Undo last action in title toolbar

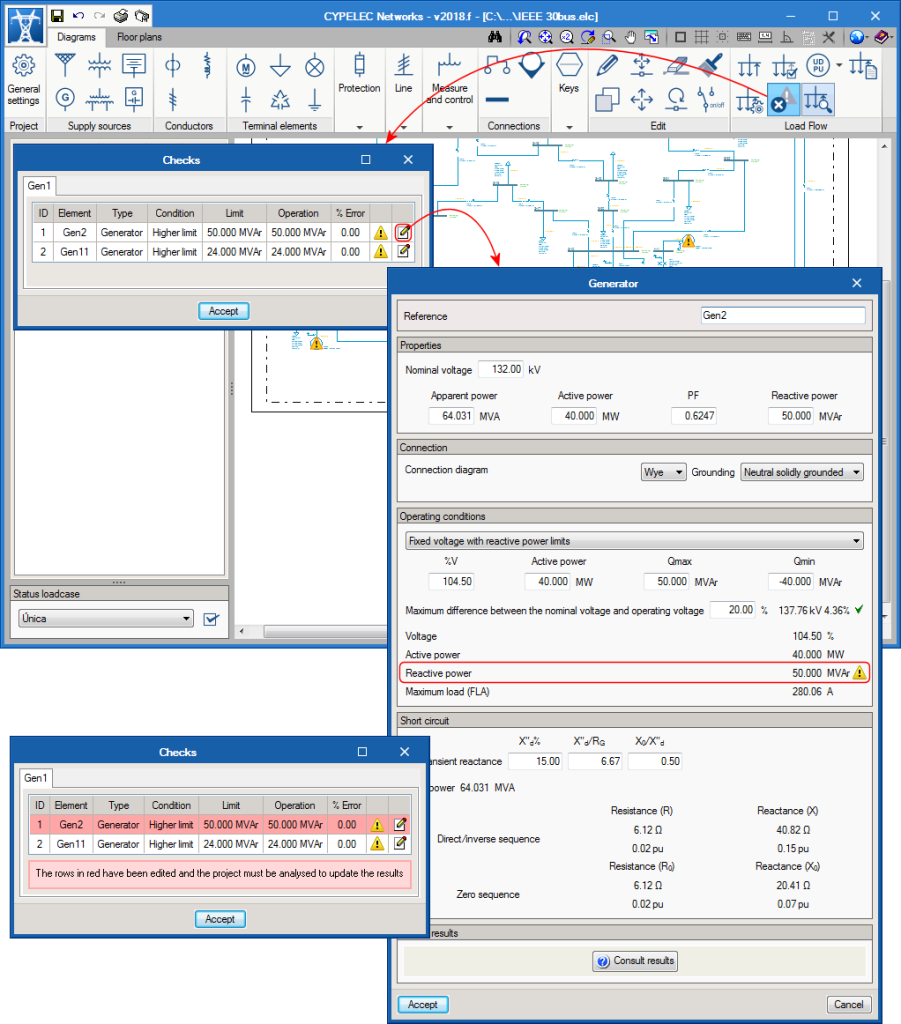(78, 16)
